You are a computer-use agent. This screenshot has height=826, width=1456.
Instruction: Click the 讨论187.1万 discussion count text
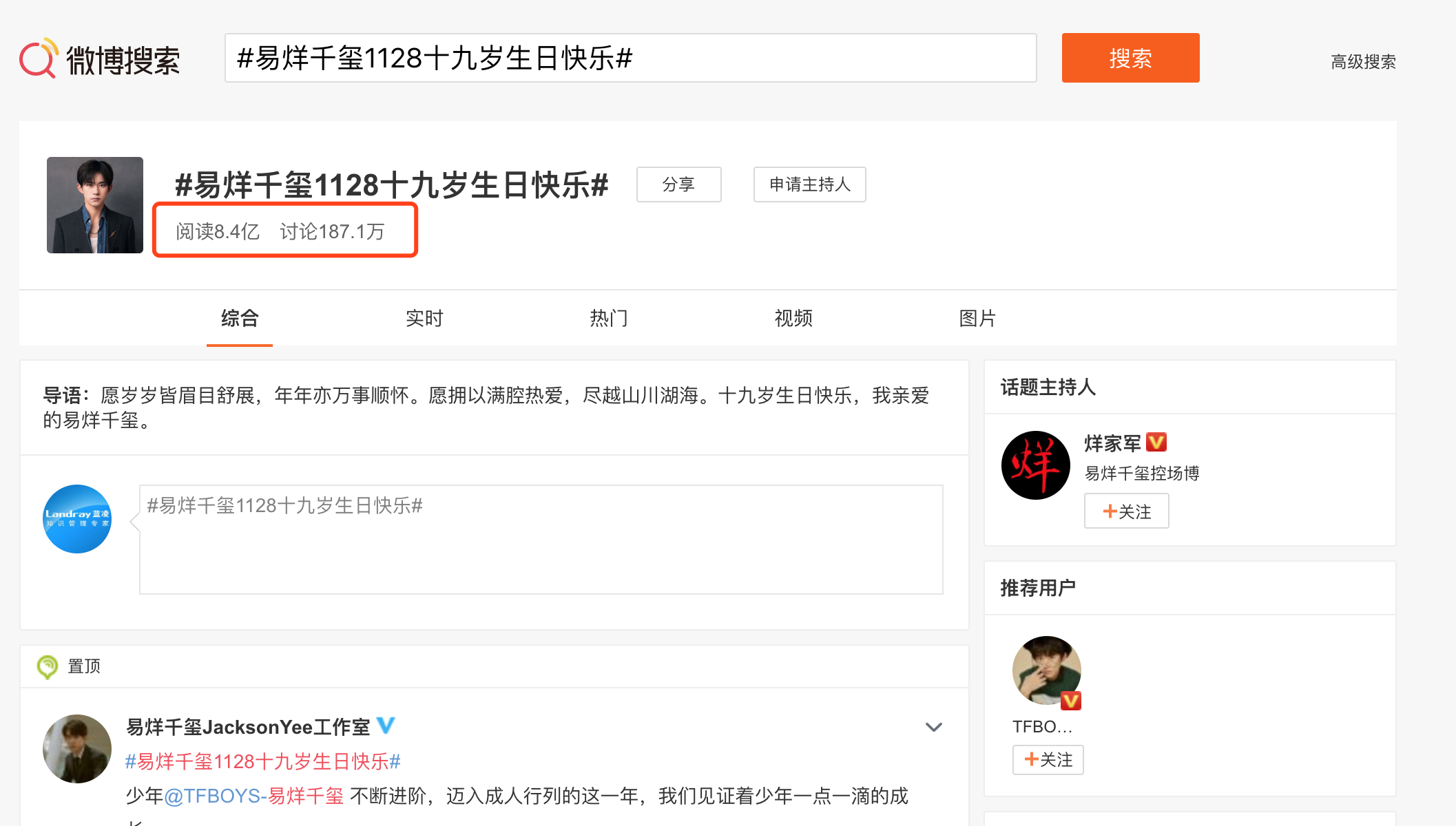[x=332, y=231]
